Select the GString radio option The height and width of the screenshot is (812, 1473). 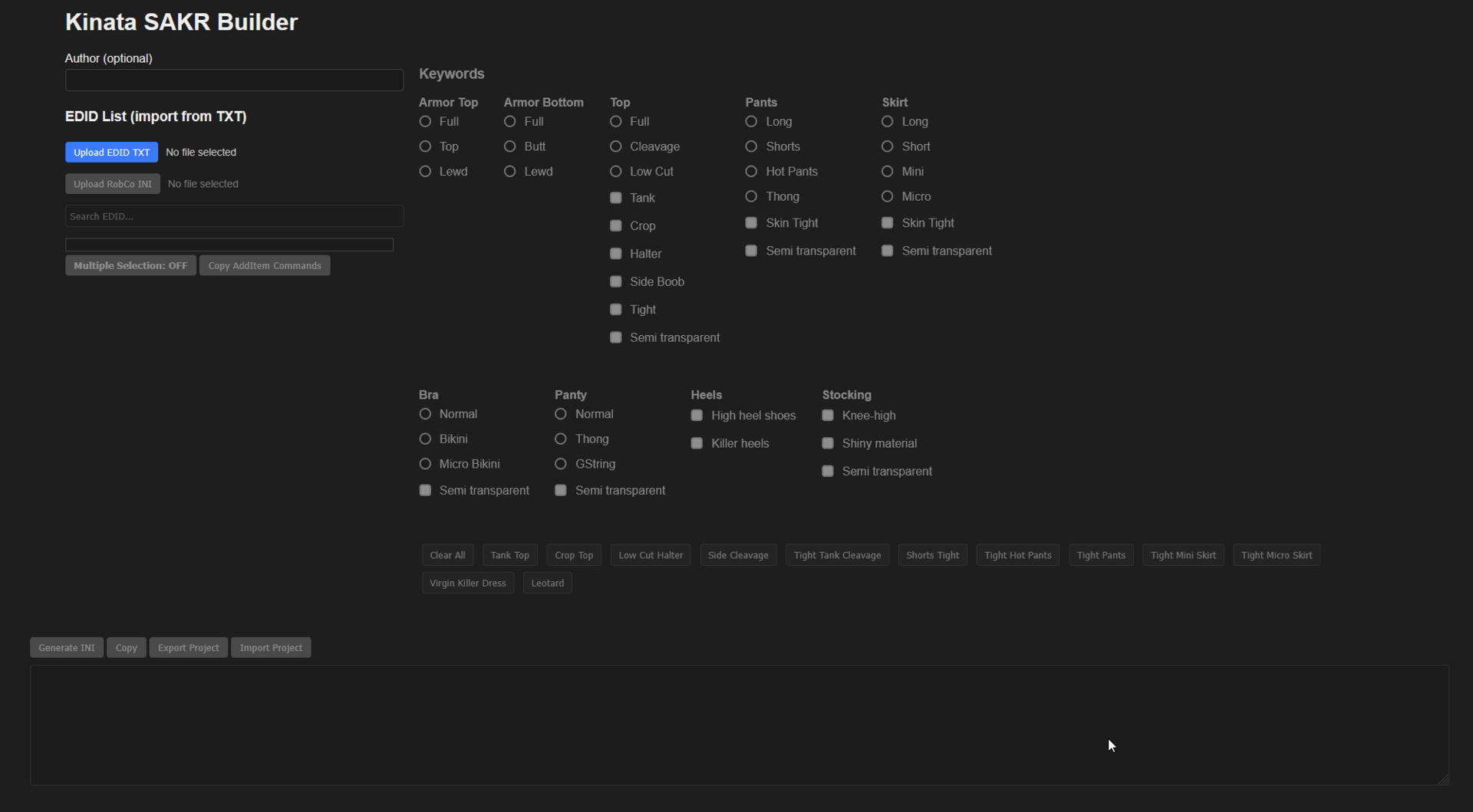click(561, 464)
